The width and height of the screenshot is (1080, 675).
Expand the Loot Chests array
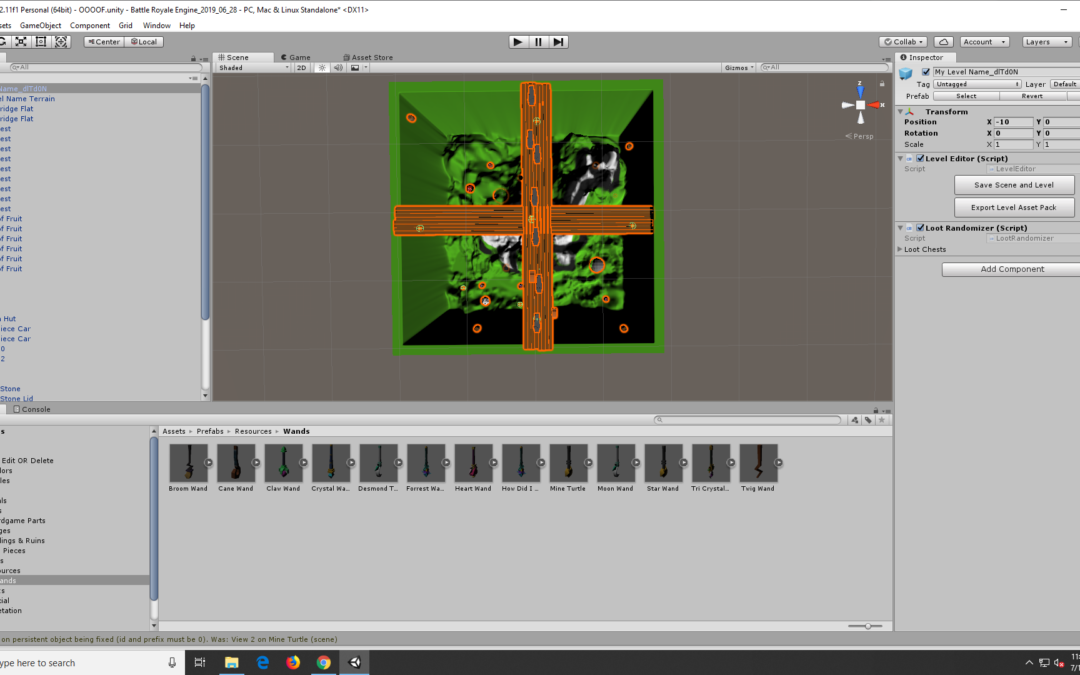click(900, 249)
